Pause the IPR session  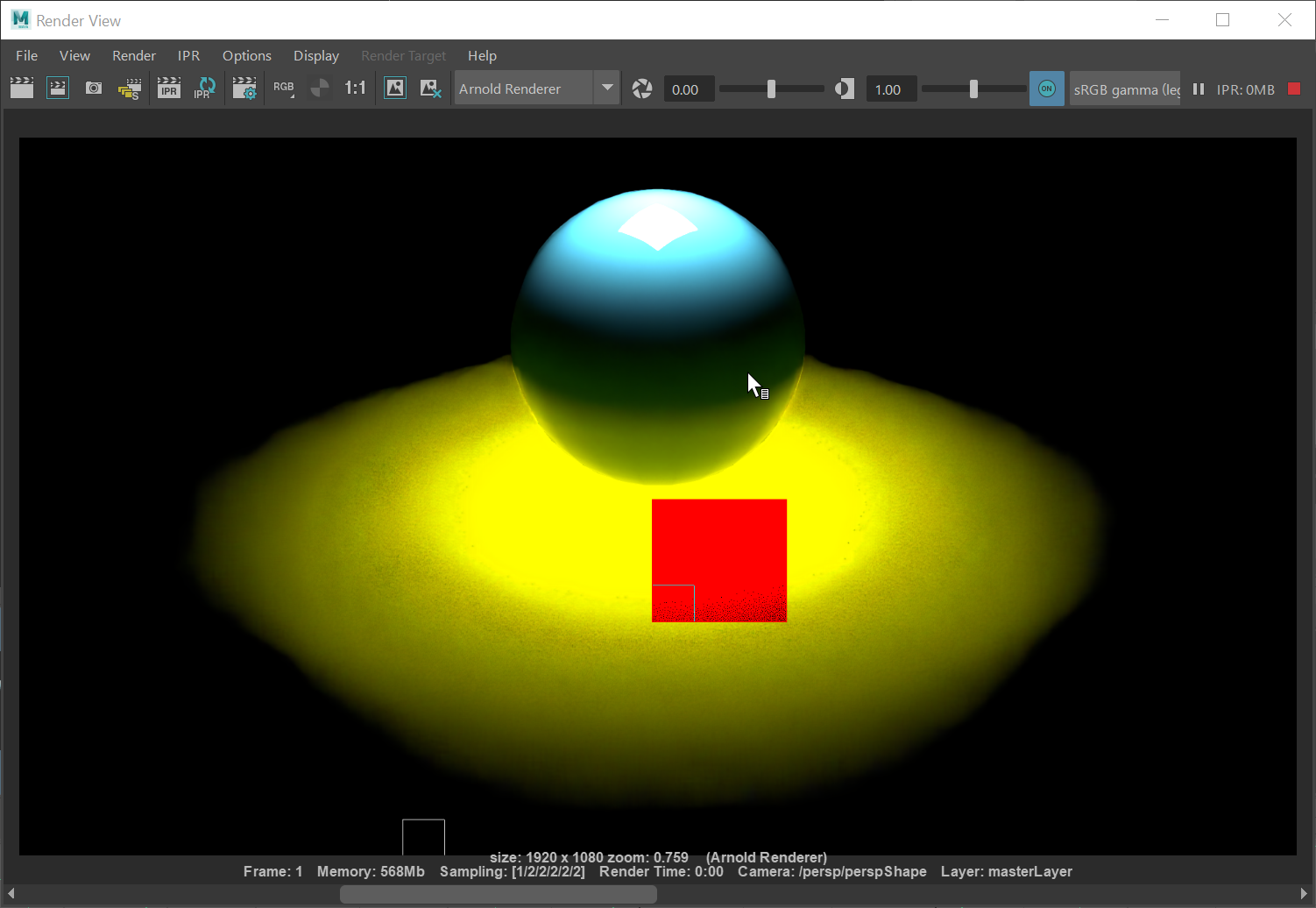[x=1198, y=88]
